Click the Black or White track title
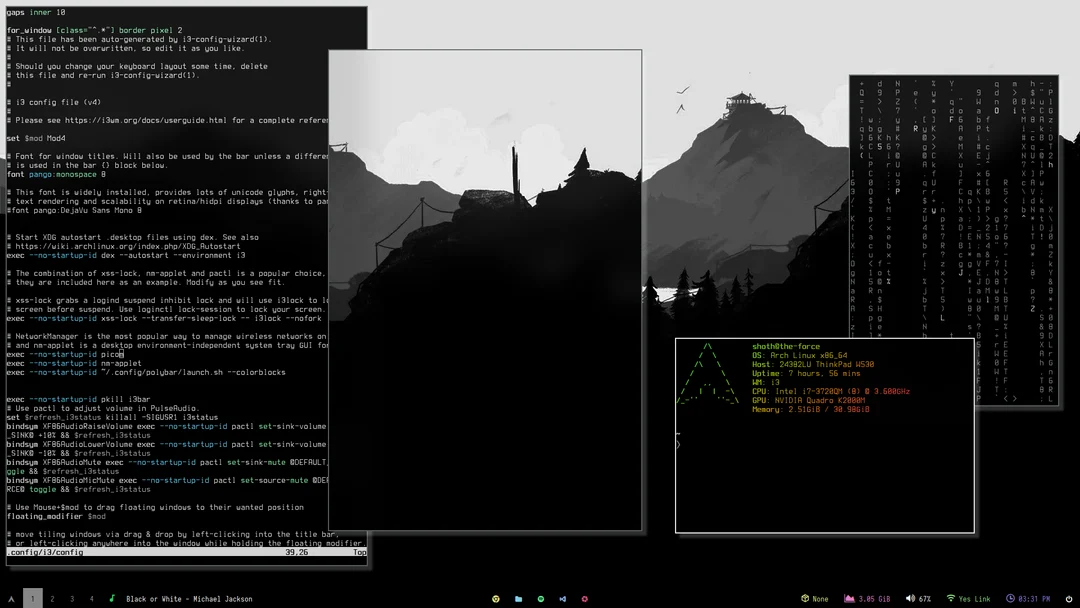 tap(190, 598)
